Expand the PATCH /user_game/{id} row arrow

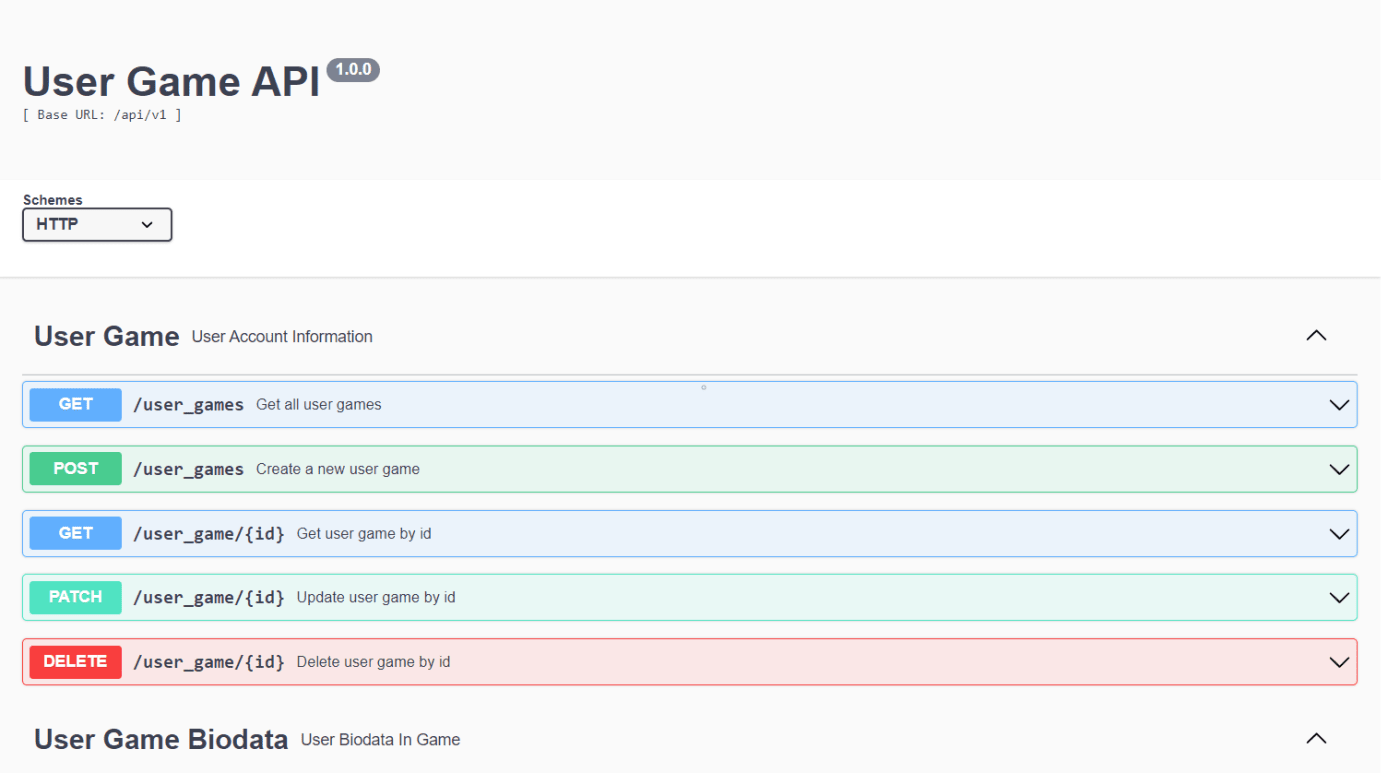click(1339, 598)
